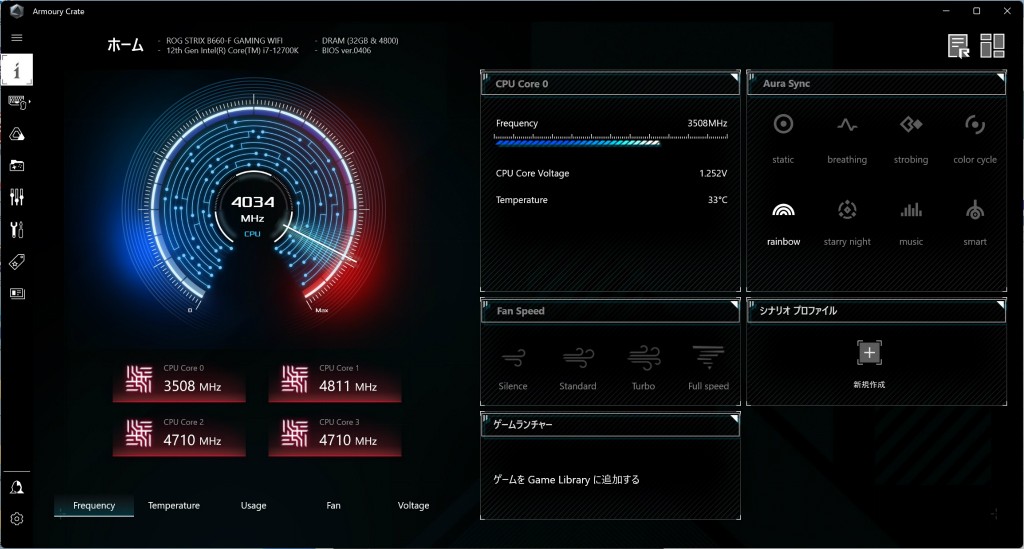Open the Device keyboard-mouse sidebar icon

tap(17, 102)
